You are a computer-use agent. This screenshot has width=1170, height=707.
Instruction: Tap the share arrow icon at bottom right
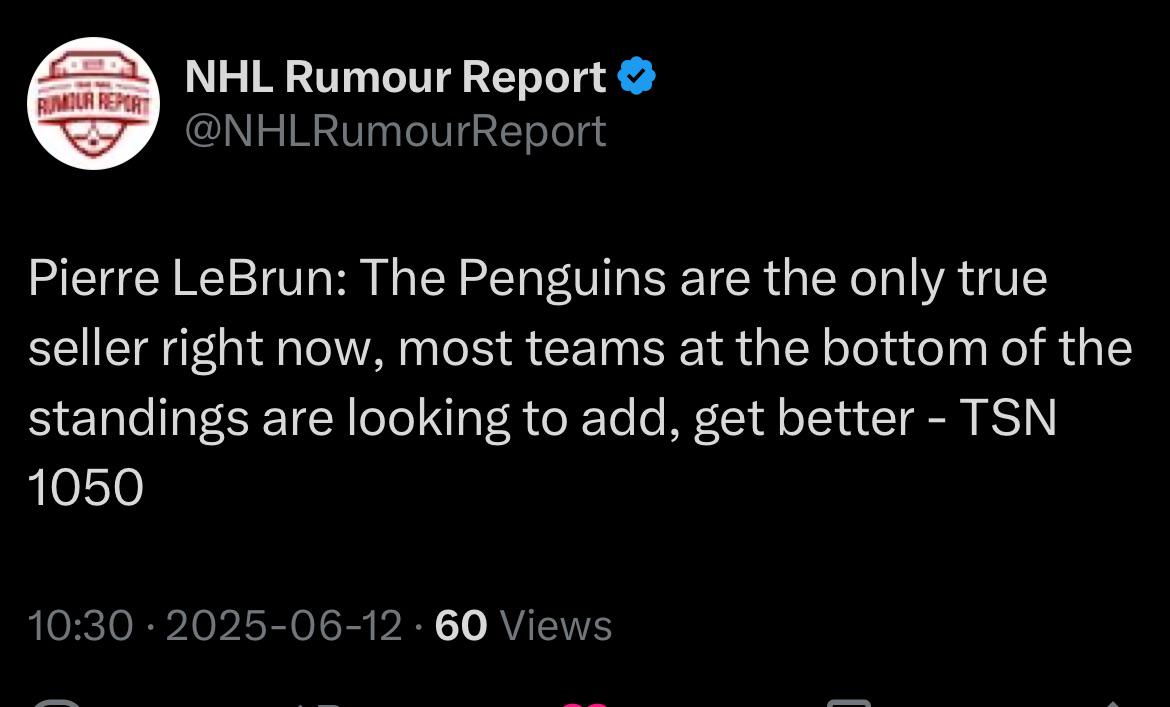click(1113, 704)
